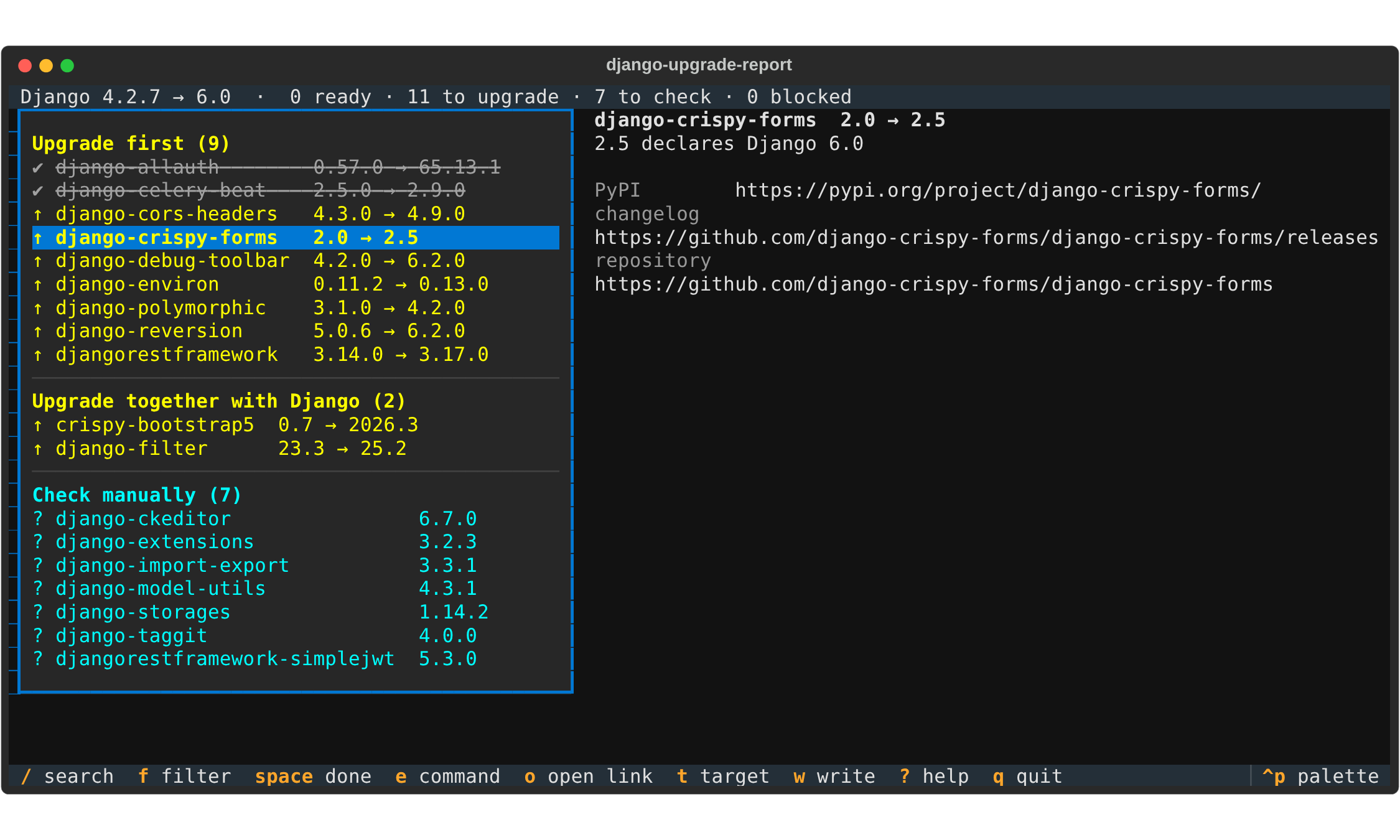Select the djangorestframework 3.14.0 row
Viewport: 1400px width, 840px height.
pyautogui.click(x=296, y=355)
